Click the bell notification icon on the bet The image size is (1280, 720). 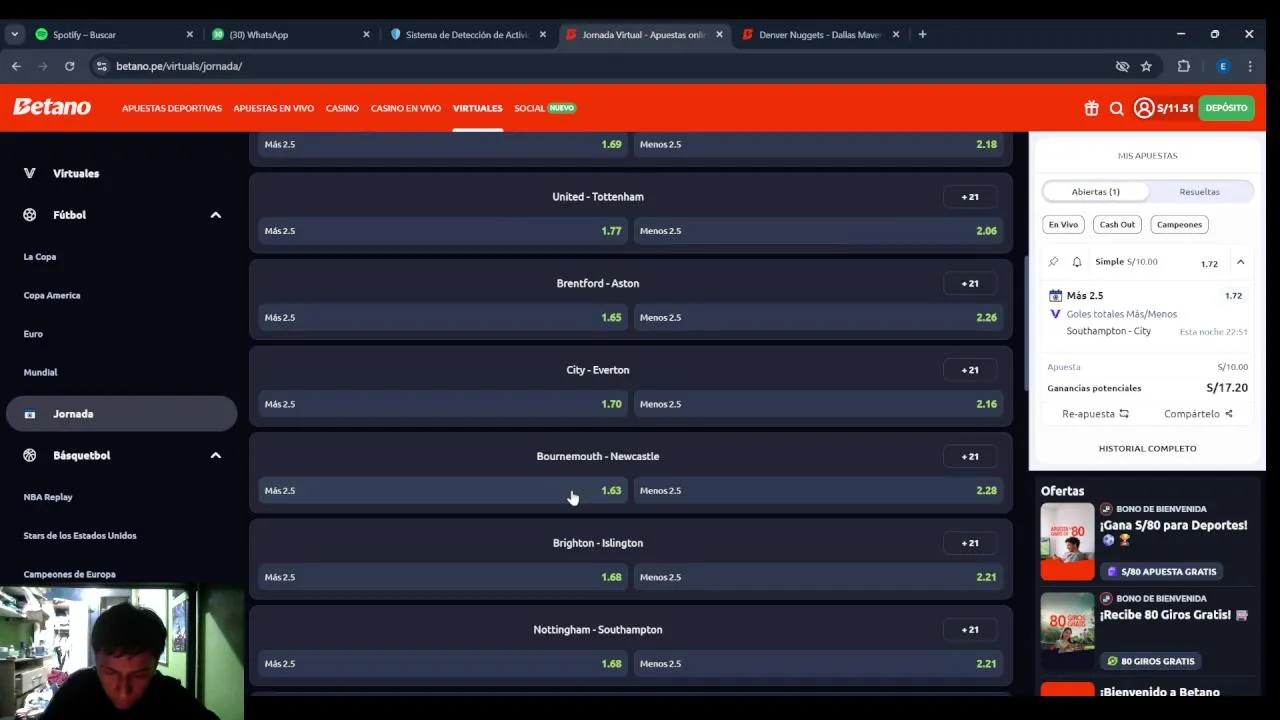point(1077,262)
